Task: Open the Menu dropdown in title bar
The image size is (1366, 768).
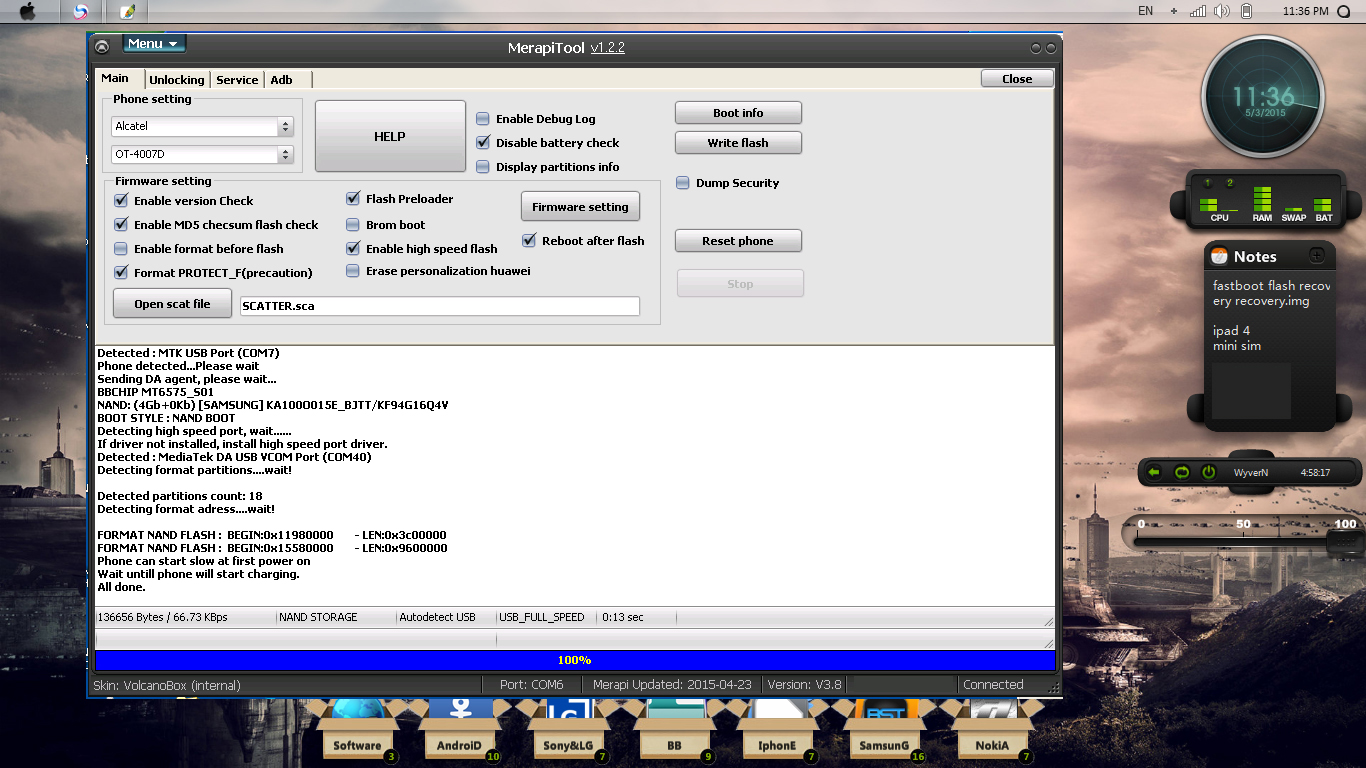Action: [154, 44]
